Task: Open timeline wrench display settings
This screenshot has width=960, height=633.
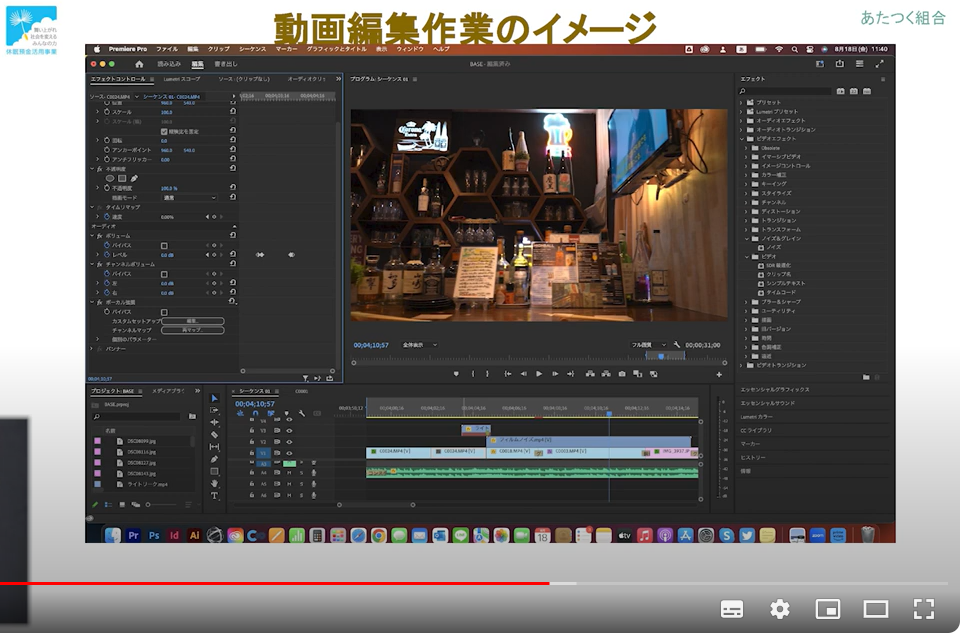Action: pyautogui.click(x=302, y=413)
